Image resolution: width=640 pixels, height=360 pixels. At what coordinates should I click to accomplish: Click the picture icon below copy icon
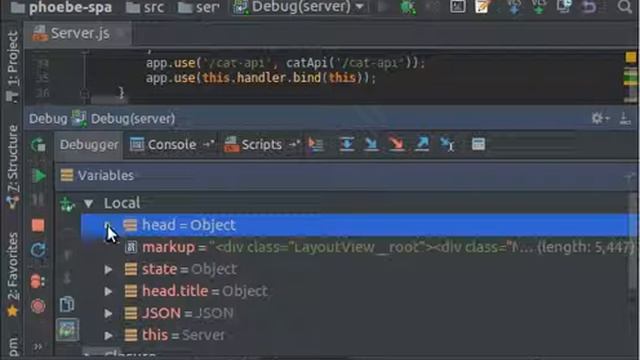67,329
